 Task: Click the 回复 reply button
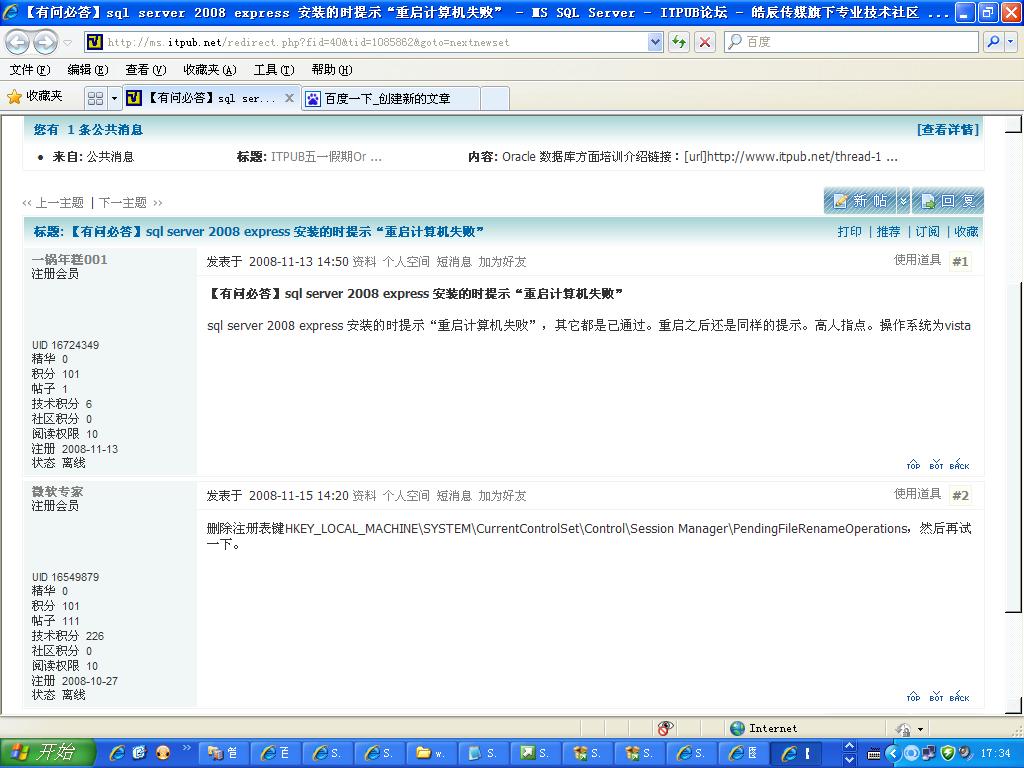(x=948, y=201)
